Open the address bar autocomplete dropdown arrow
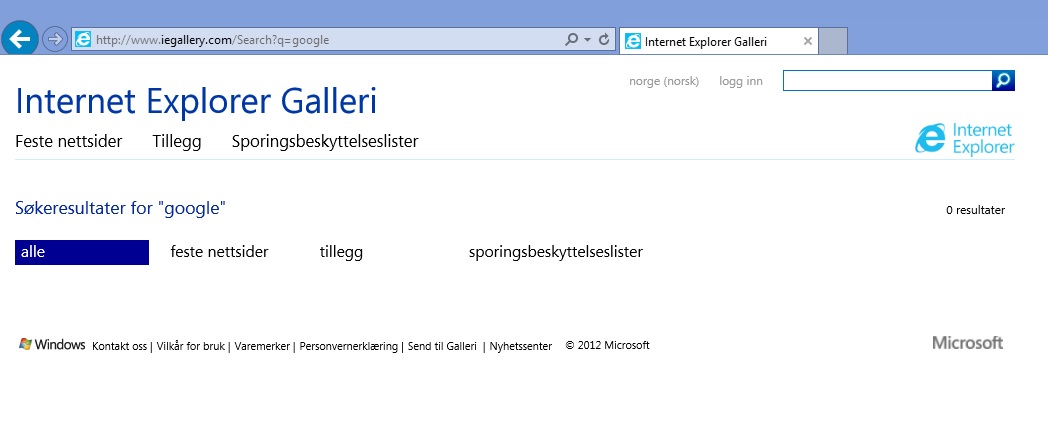 [587, 40]
